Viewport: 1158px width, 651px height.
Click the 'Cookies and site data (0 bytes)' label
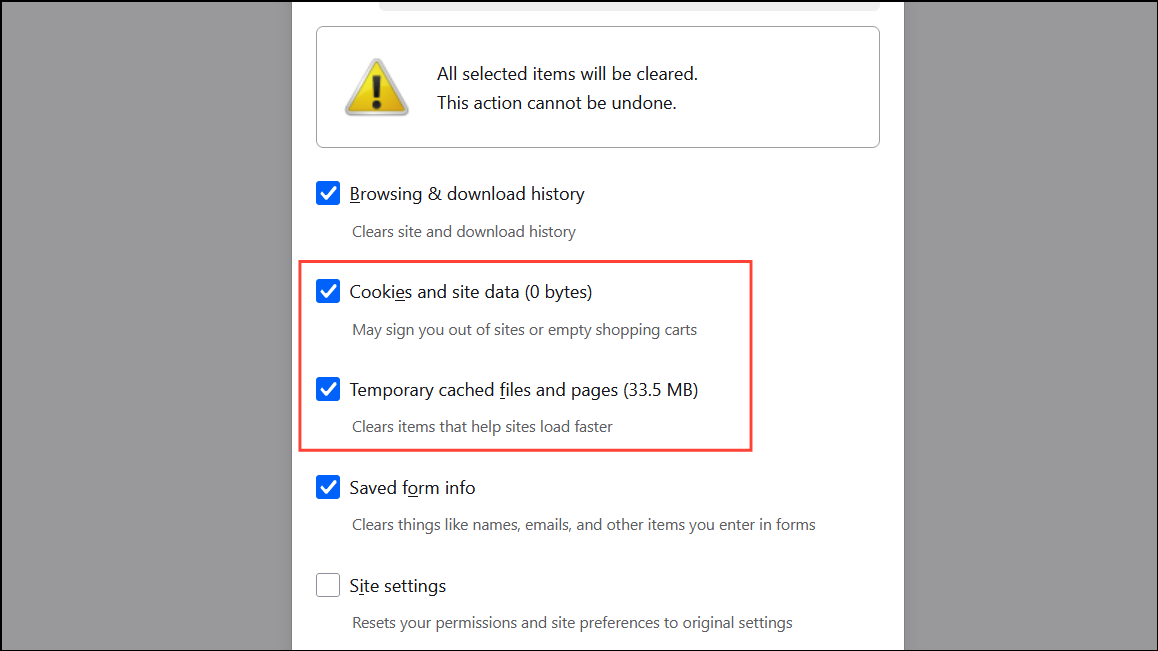point(470,292)
